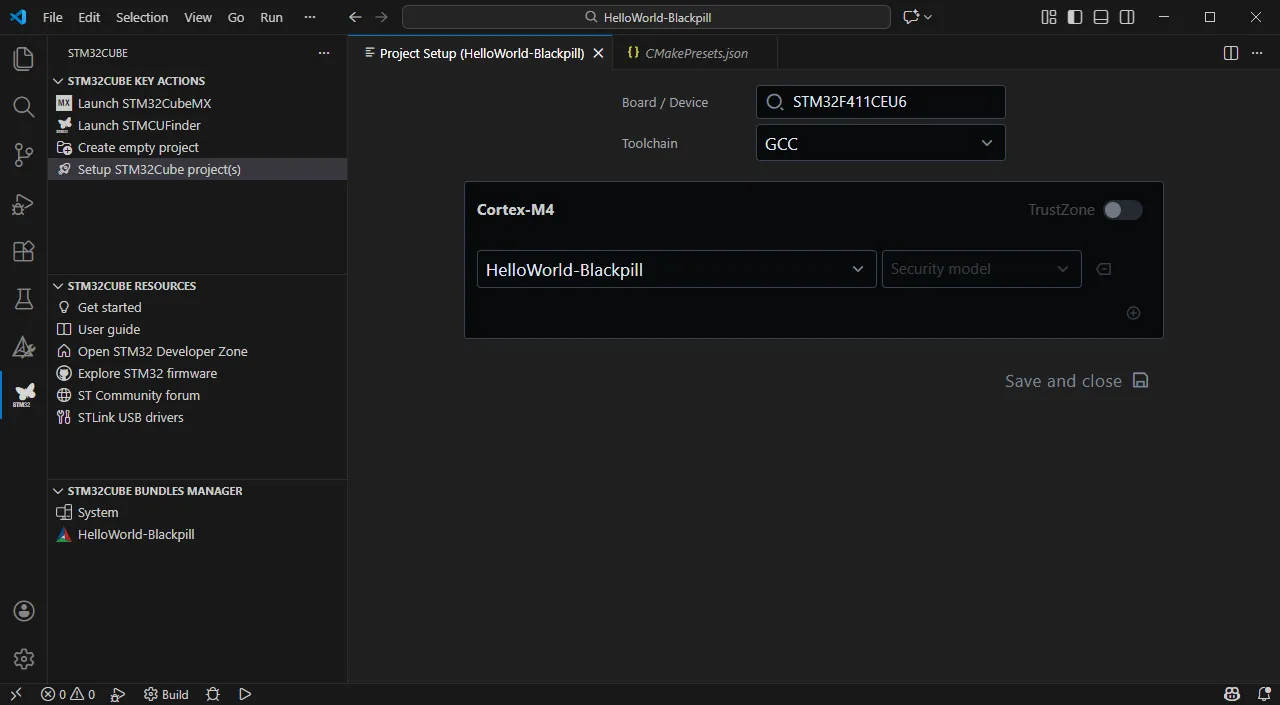Open the Toolchain GCC dropdown
The width and height of the screenshot is (1280, 705).
click(881, 143)
